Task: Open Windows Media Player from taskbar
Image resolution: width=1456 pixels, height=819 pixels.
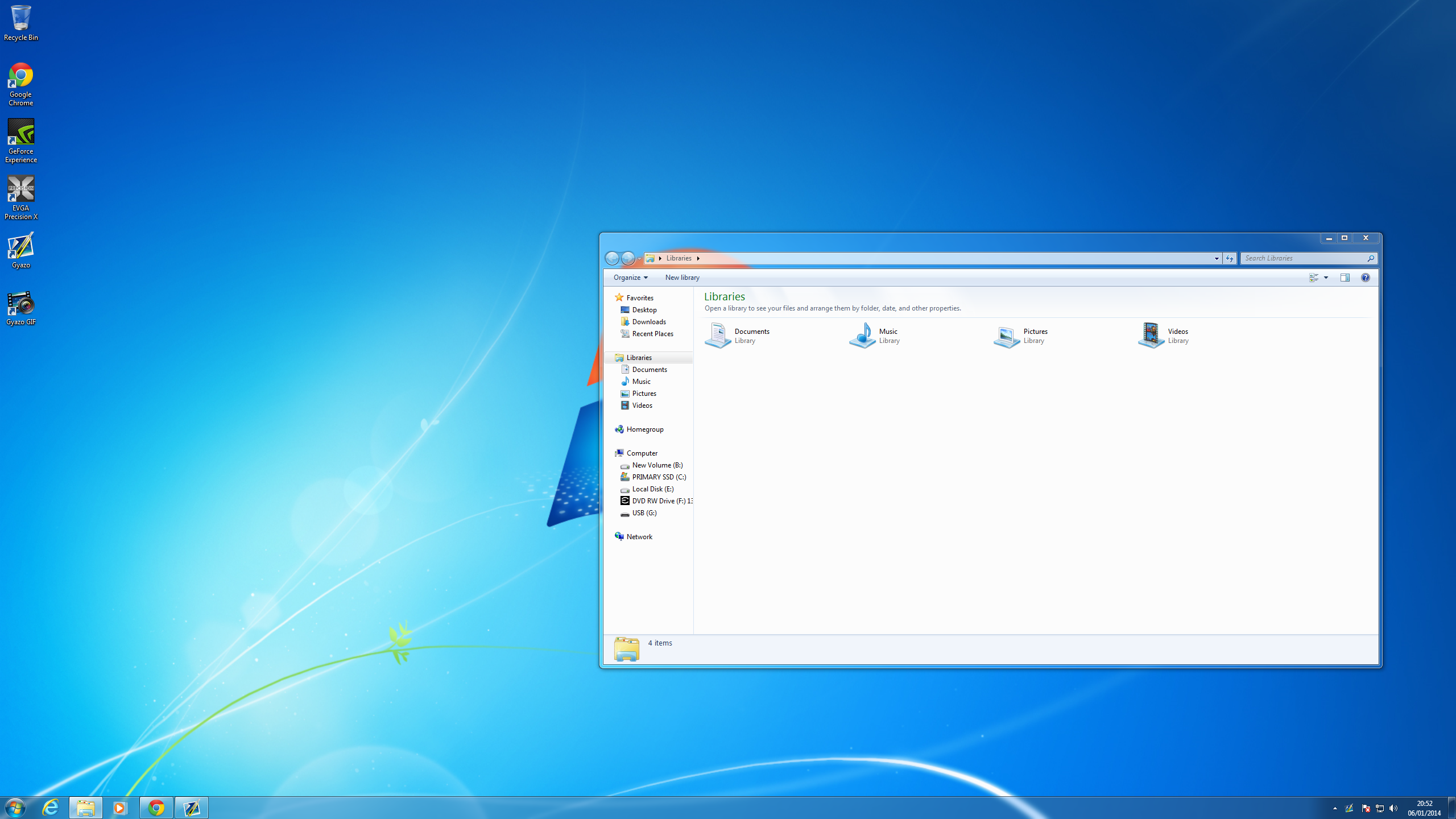Action: click(x=119, y=808)
